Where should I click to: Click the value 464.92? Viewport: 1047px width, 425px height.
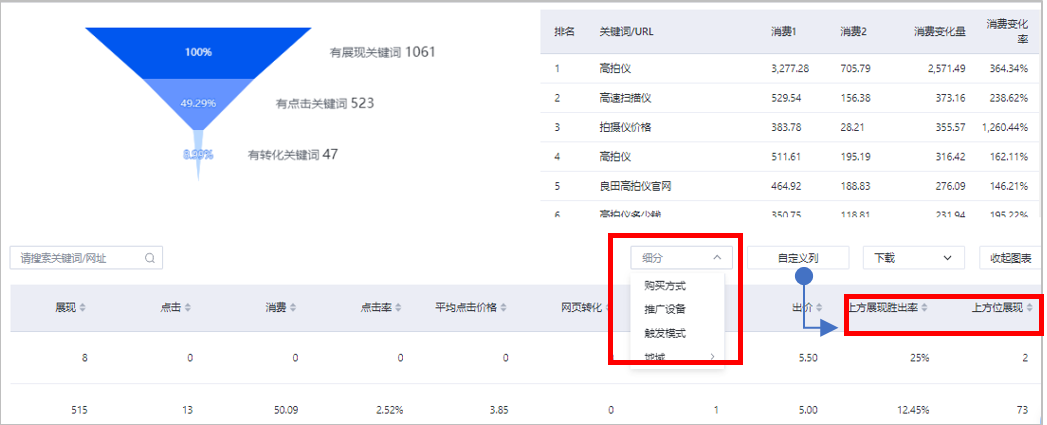click(x=784, y=186)
